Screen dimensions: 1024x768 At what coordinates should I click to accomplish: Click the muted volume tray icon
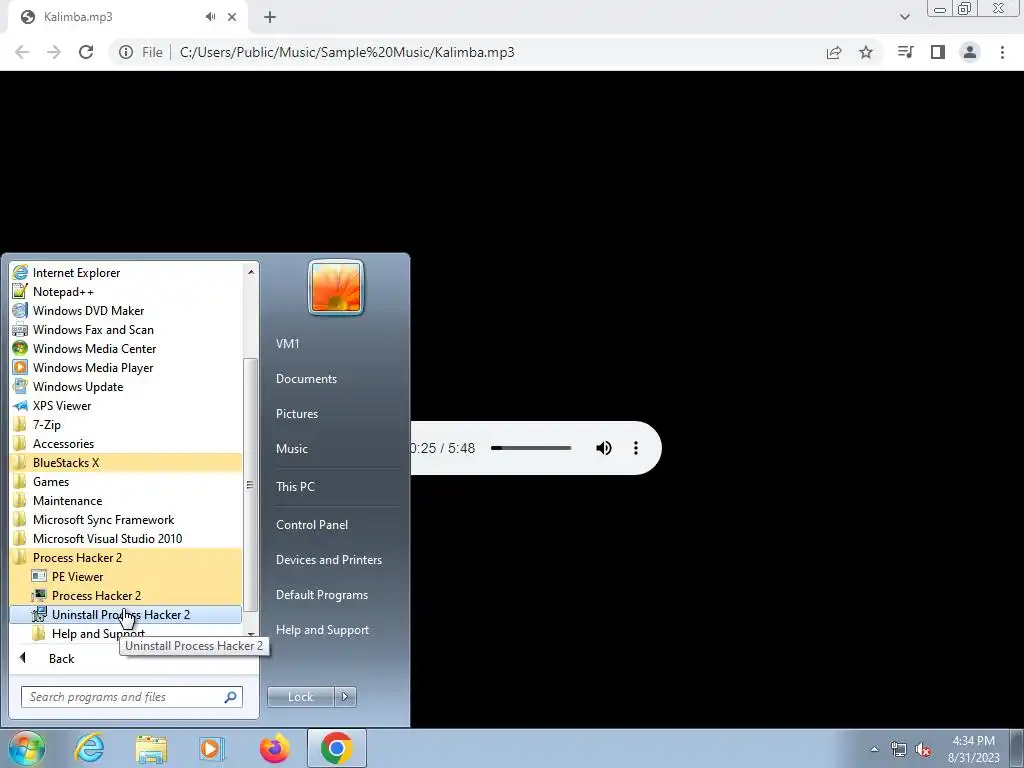tap(923, 750)
